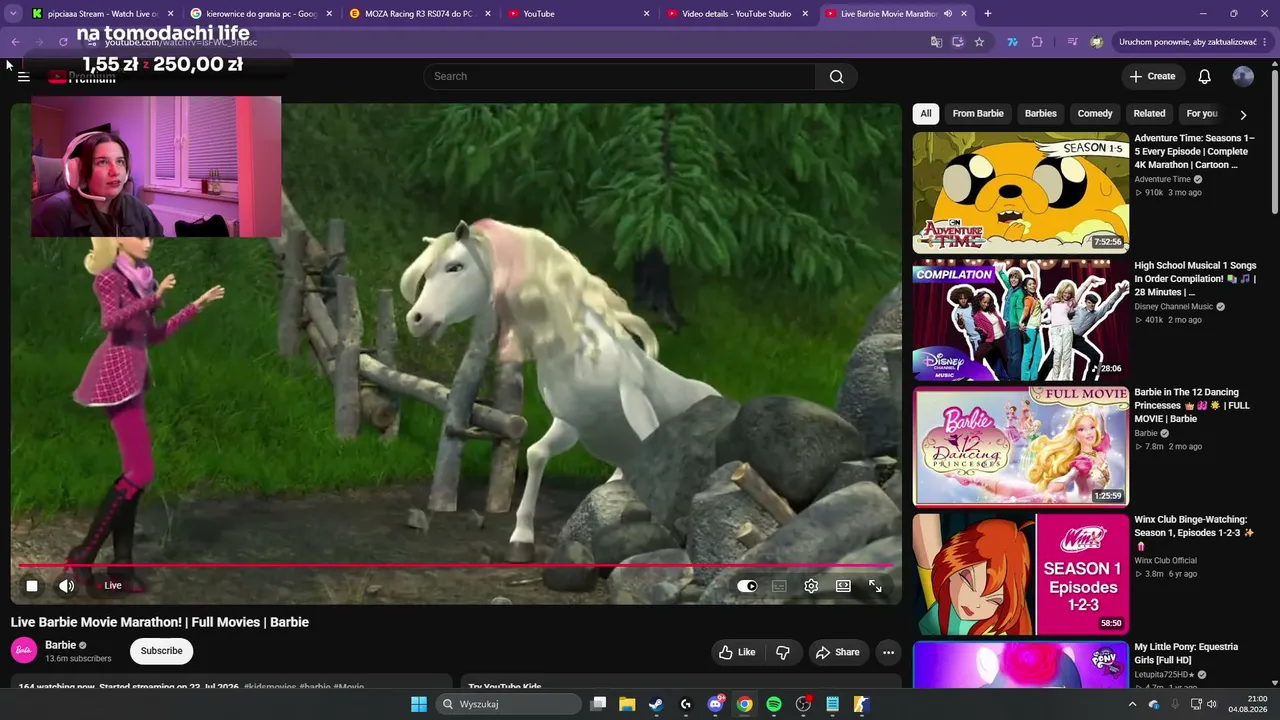Viewport: 1280px width, 720px height.
Task: Mute the Live Barbie Movie Marathon tab
Action: tap(950, 14)
